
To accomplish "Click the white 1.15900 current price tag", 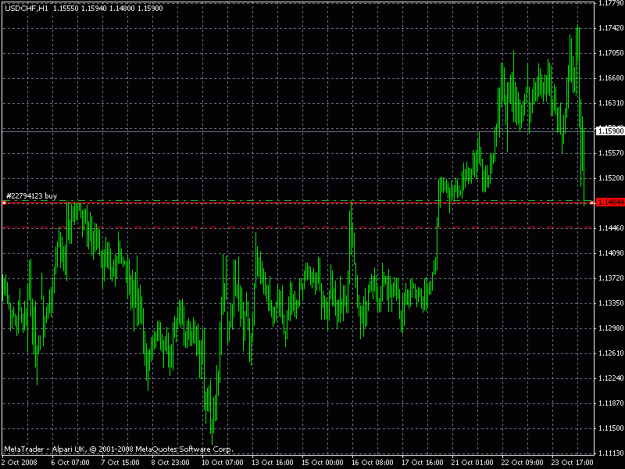I will (610, 131).
